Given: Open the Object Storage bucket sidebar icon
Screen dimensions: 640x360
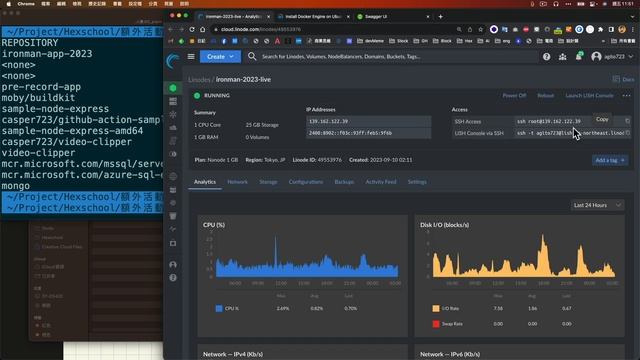Looking at the screenshot, I should tap(173, 216).
